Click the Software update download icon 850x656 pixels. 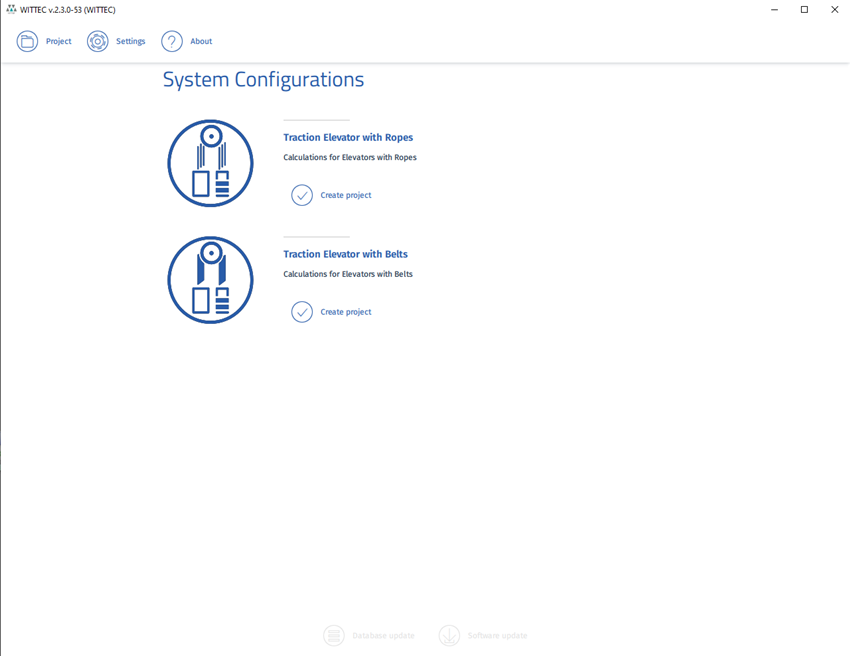[x=449, y=636]
